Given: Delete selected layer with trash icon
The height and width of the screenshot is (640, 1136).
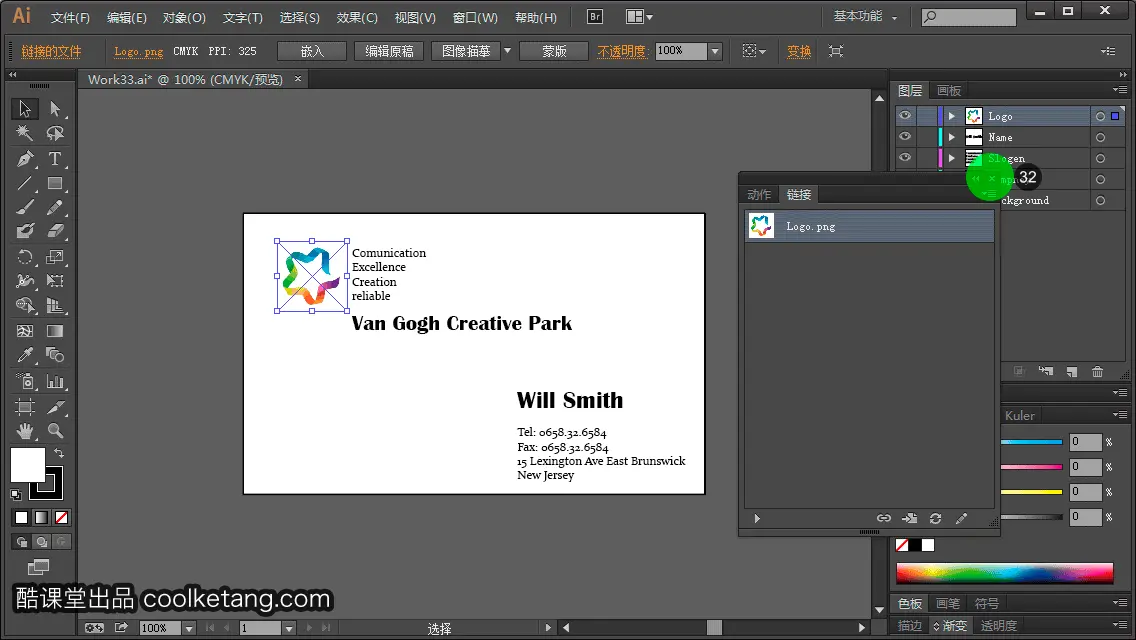Looking at the screenshot, I should coord(1098,371).
